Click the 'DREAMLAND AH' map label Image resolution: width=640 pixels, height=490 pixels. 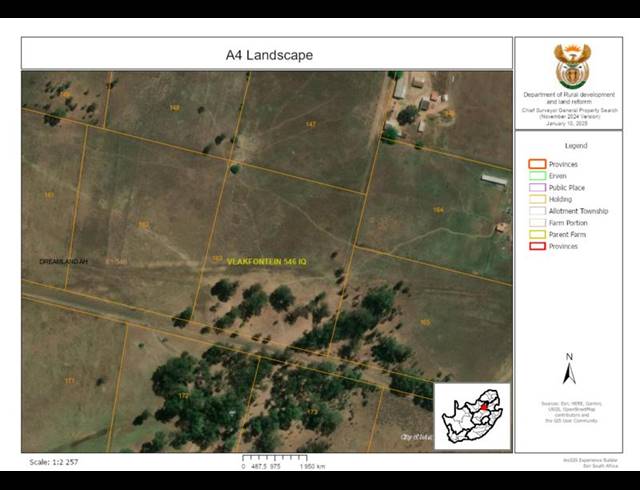(64, 261)
